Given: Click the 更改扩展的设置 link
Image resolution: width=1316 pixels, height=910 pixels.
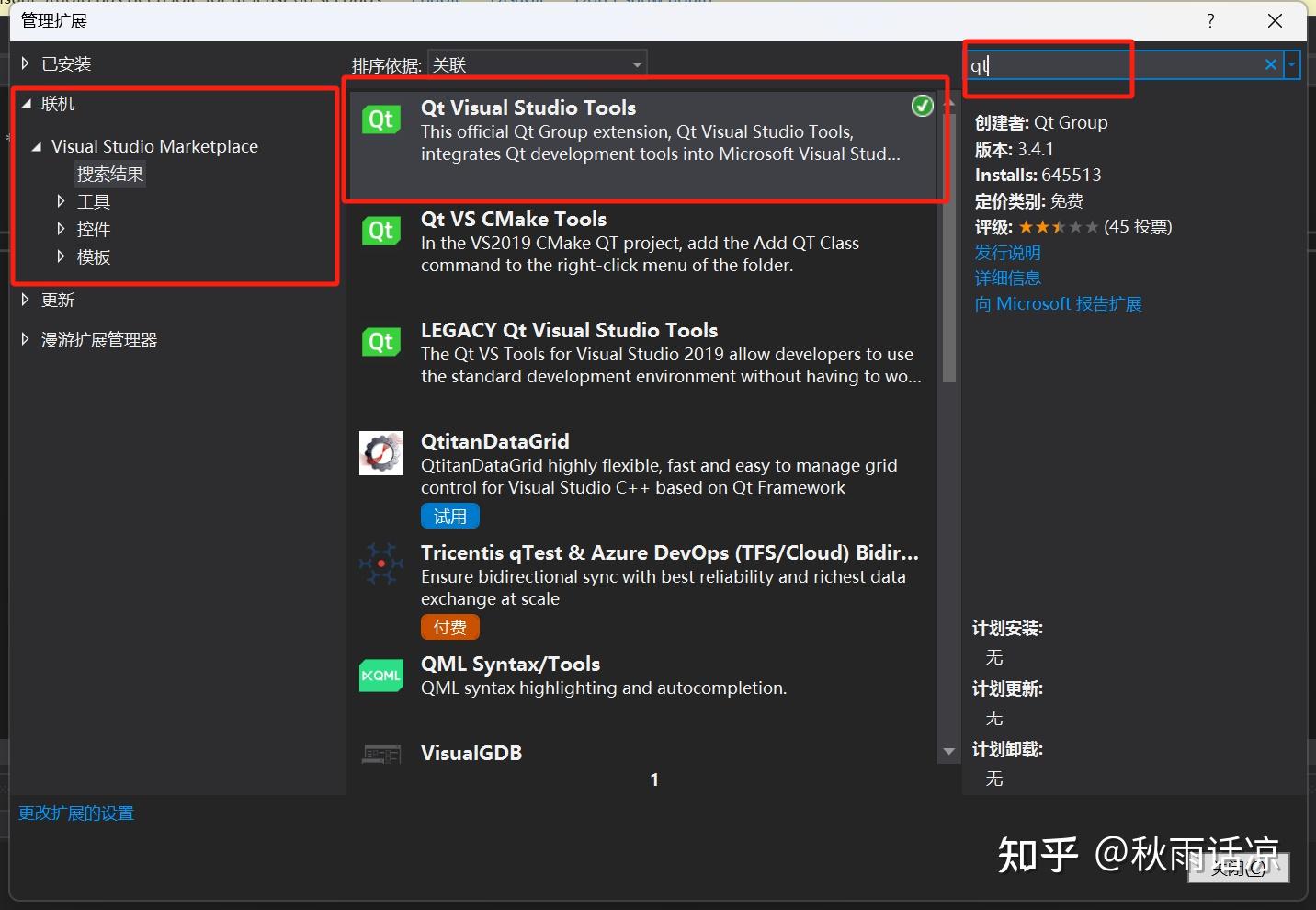Looking at the screenshot, I should coord(75,813).
